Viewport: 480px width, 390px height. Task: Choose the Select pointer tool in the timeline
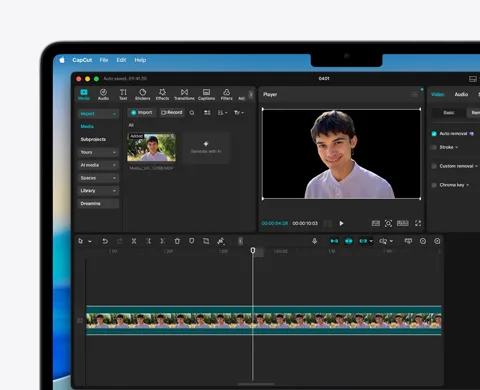81,241
